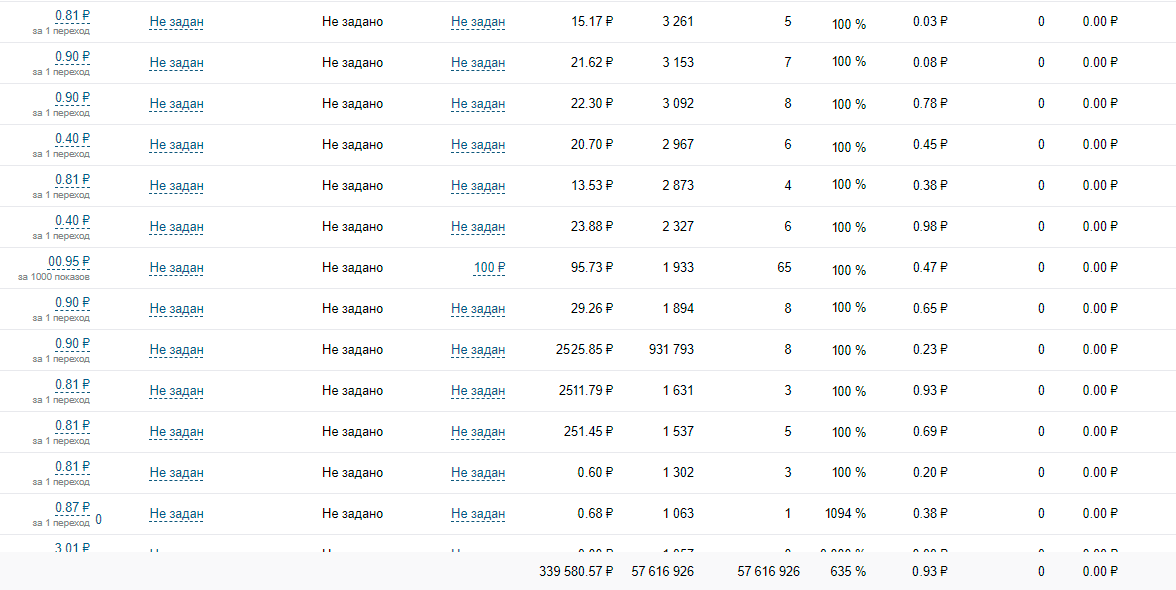Image resolution: width=1176 pixels, height=590 pixels.
Task: Edit the 0.81 ₽ bid in the 15.17 ₽ row
Action: tap(72, 16)
